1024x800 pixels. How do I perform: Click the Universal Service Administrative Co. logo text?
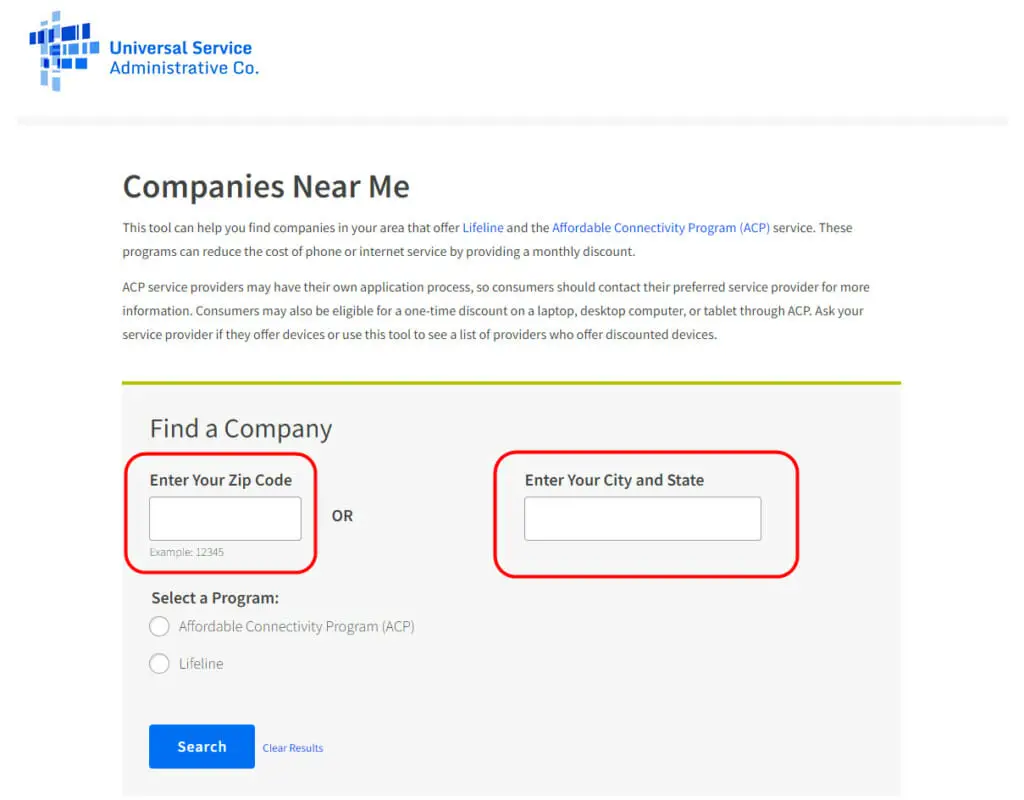184,58
